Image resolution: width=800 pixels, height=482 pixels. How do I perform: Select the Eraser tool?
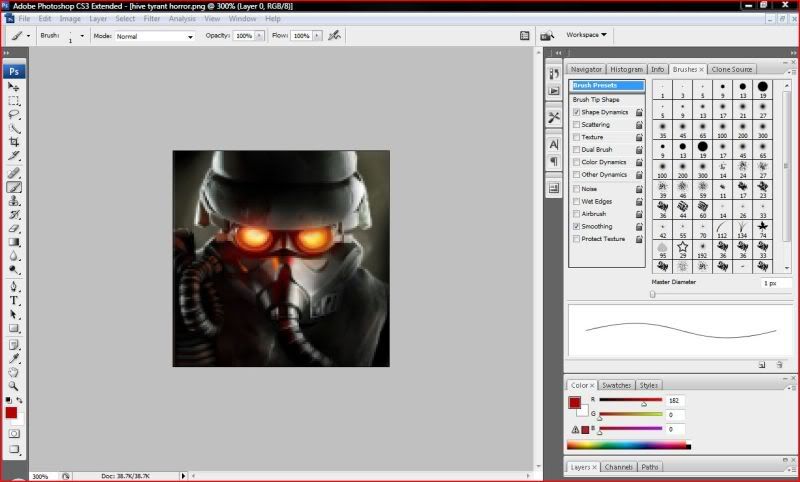click(14, 229)
